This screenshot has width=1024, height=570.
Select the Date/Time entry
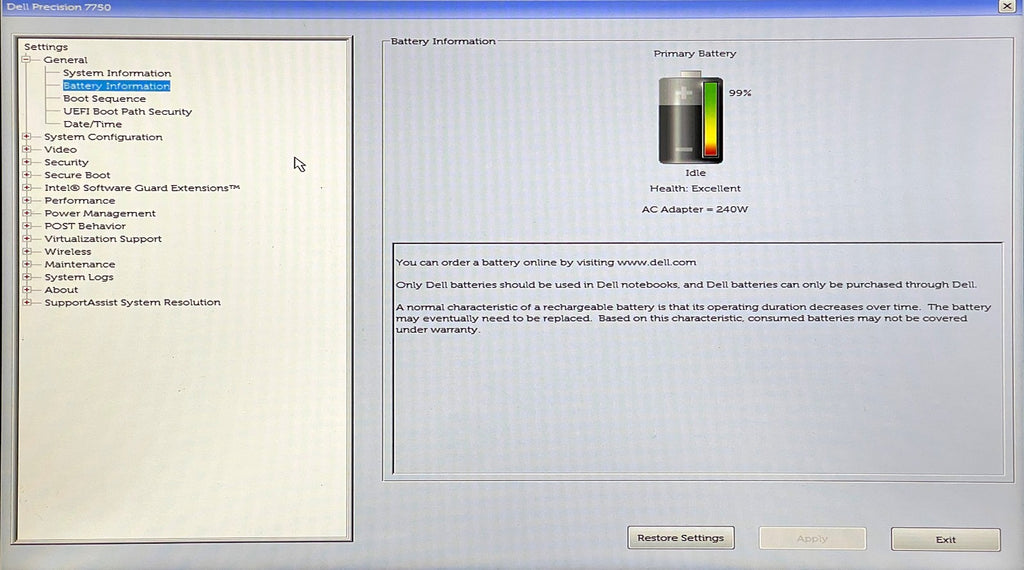tap(92, 125)
